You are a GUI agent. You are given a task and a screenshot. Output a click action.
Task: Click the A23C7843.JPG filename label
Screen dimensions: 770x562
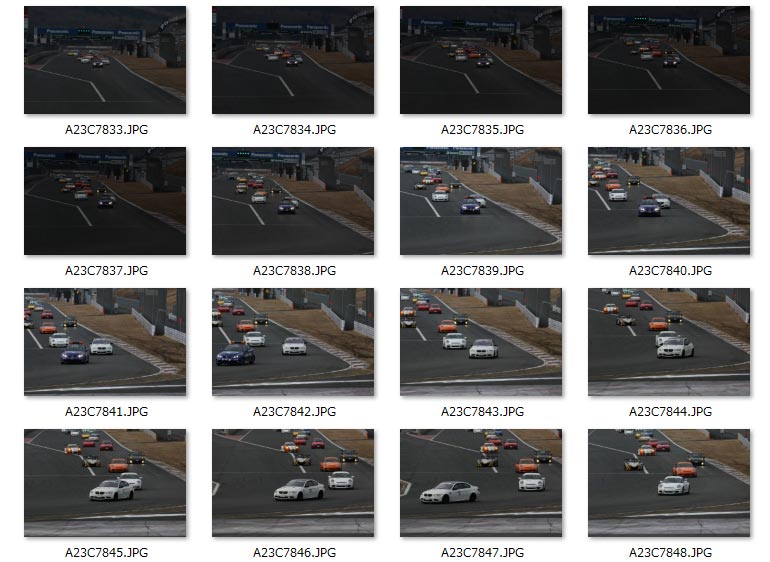pyautogui.click(x=483, y=412)
